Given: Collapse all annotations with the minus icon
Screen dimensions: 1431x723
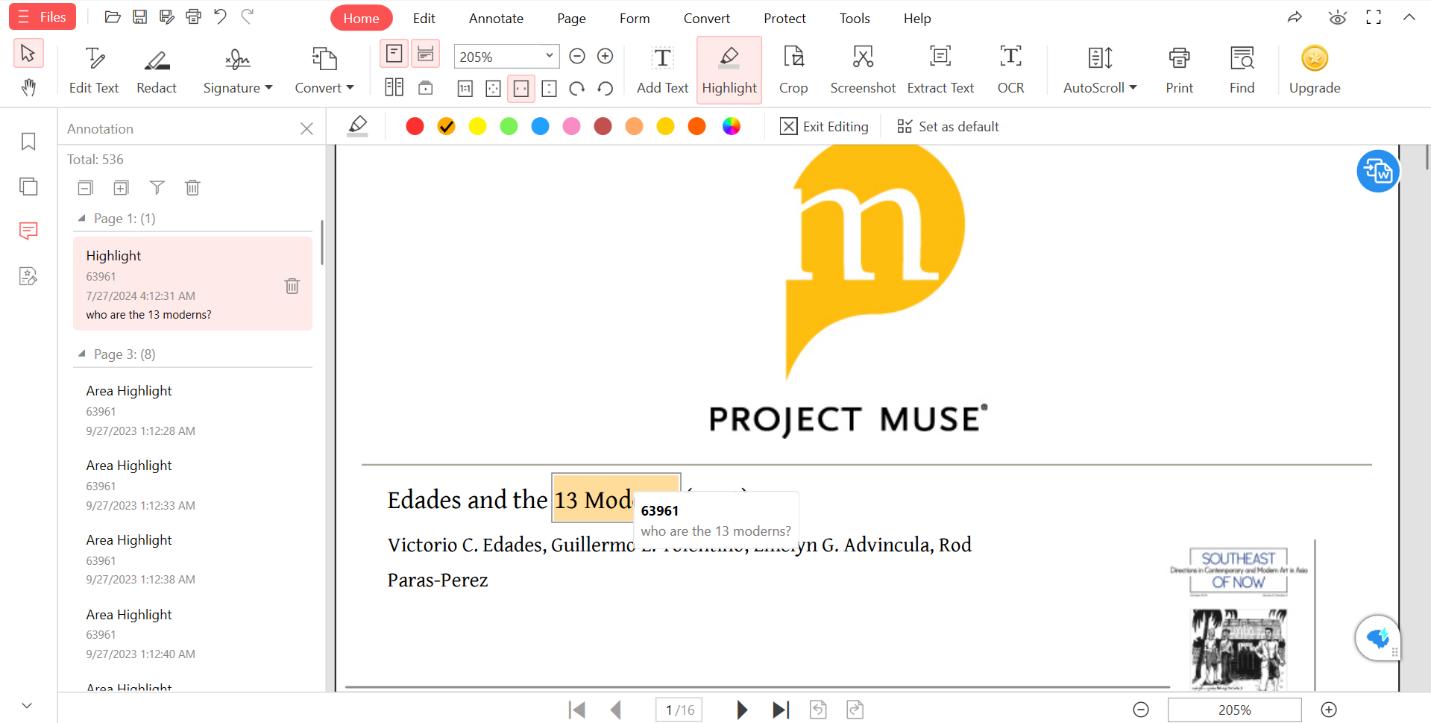Looking at the screenshot, I should click(x=85, y=187).
